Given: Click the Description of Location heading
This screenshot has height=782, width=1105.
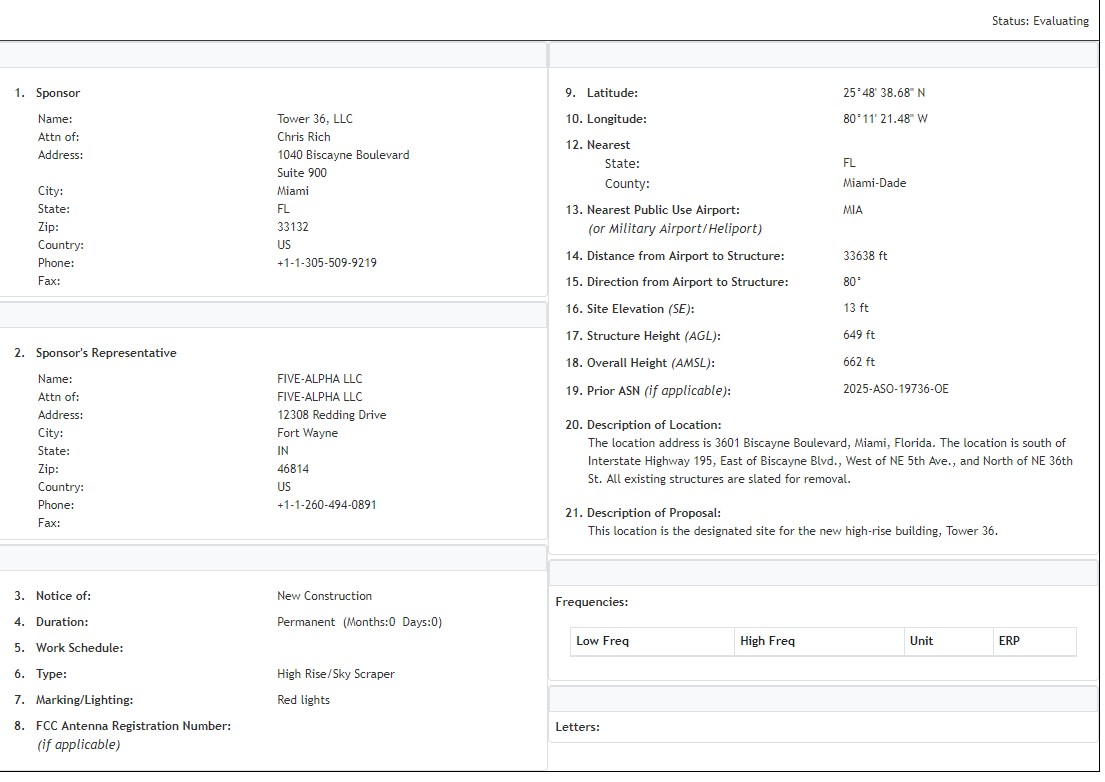Looking at the screenshot, I should pos(653,425).
